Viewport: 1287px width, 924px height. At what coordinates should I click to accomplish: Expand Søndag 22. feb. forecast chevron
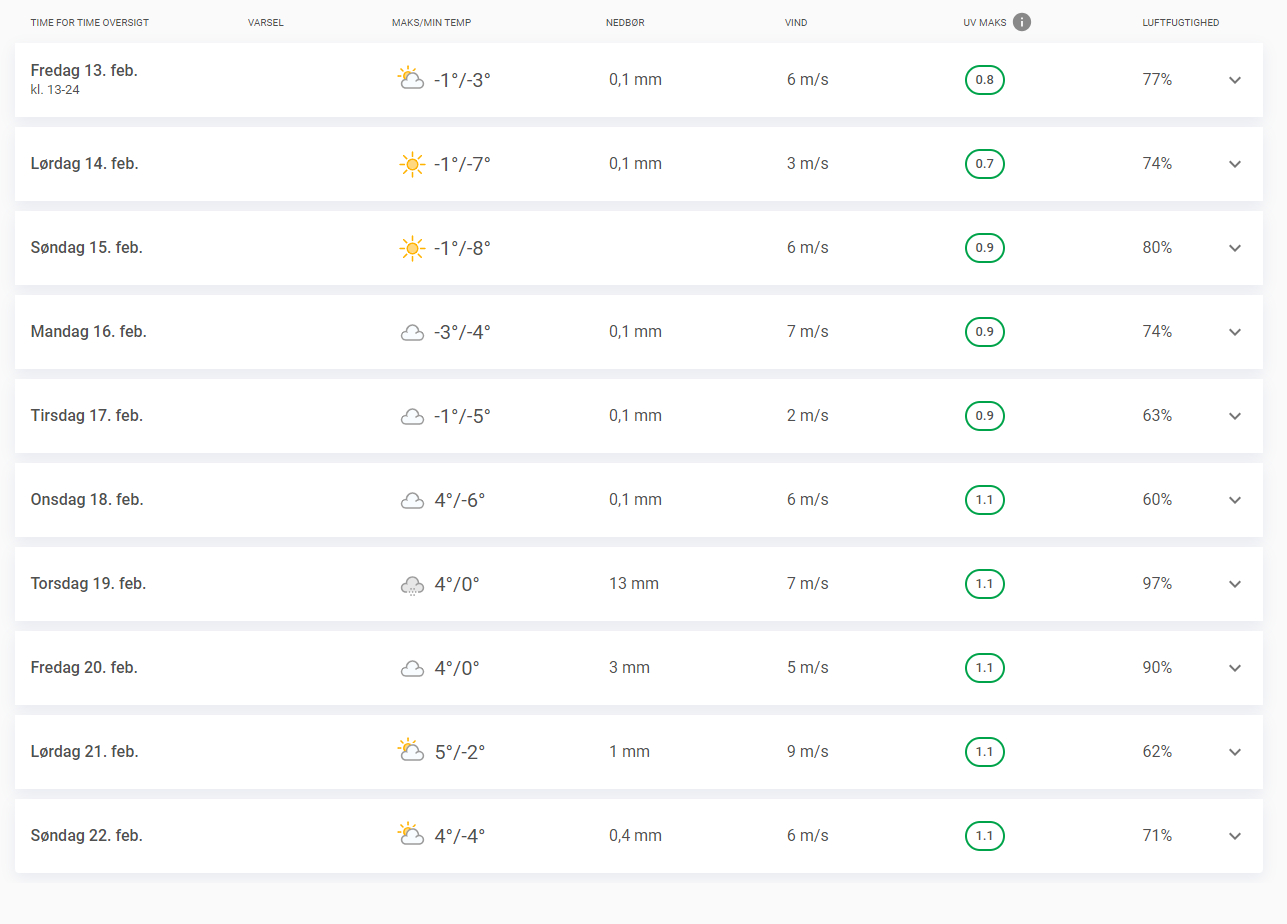pos(1234,836)
